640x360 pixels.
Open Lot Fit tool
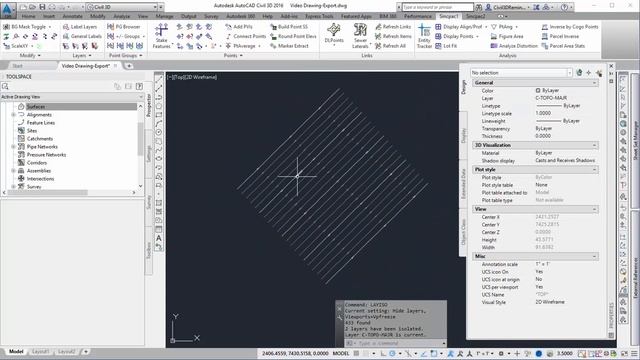(446, 46)
